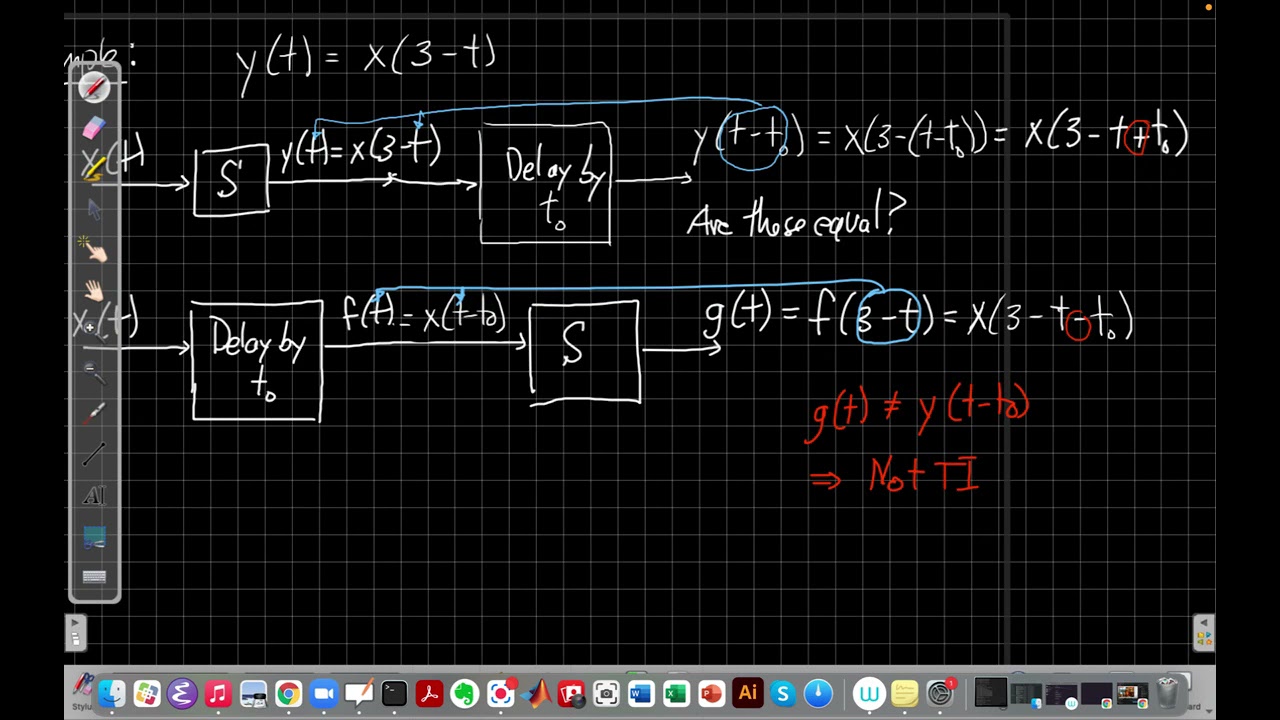Viewport: 1280px width, 720px height.
Task: Open Microsoft Excel in the Dock
Action: tap(676, 693)
